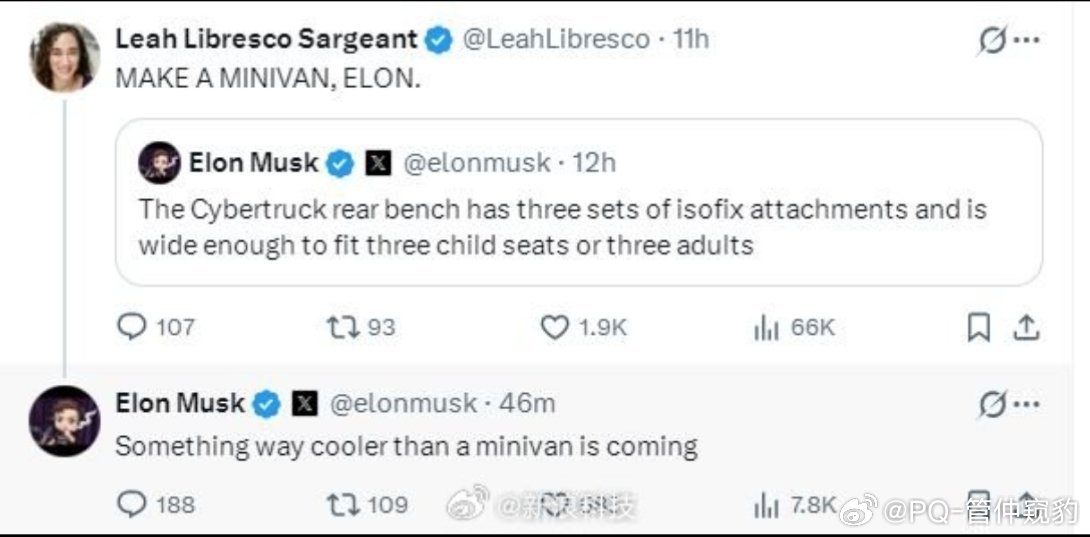The width and height of the screenshot is (1090, 537).
Task: Repost the tweet with 93 reposts
Action: pos(342,327)
